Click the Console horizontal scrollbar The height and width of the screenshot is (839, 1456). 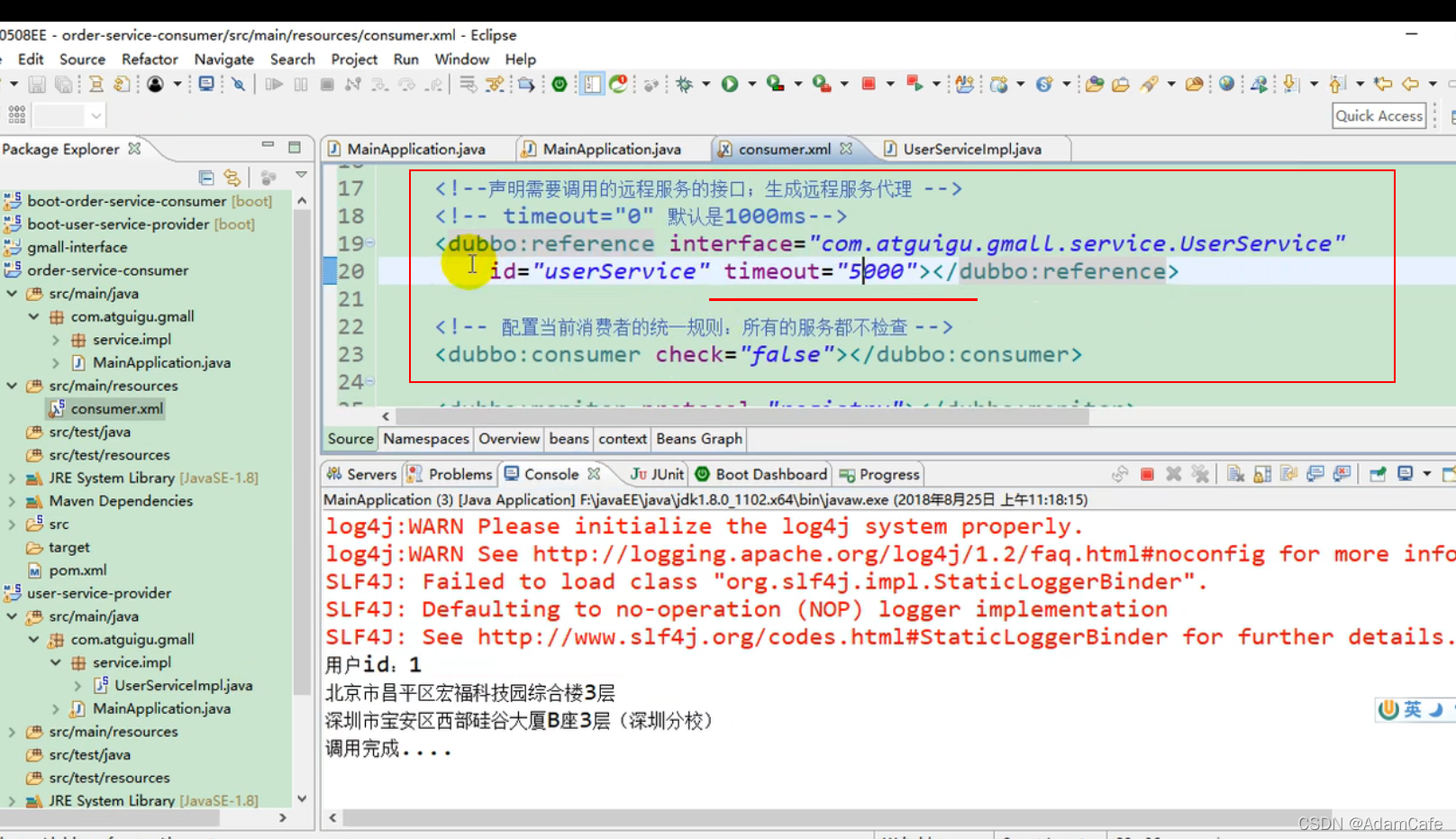[836, 817]
